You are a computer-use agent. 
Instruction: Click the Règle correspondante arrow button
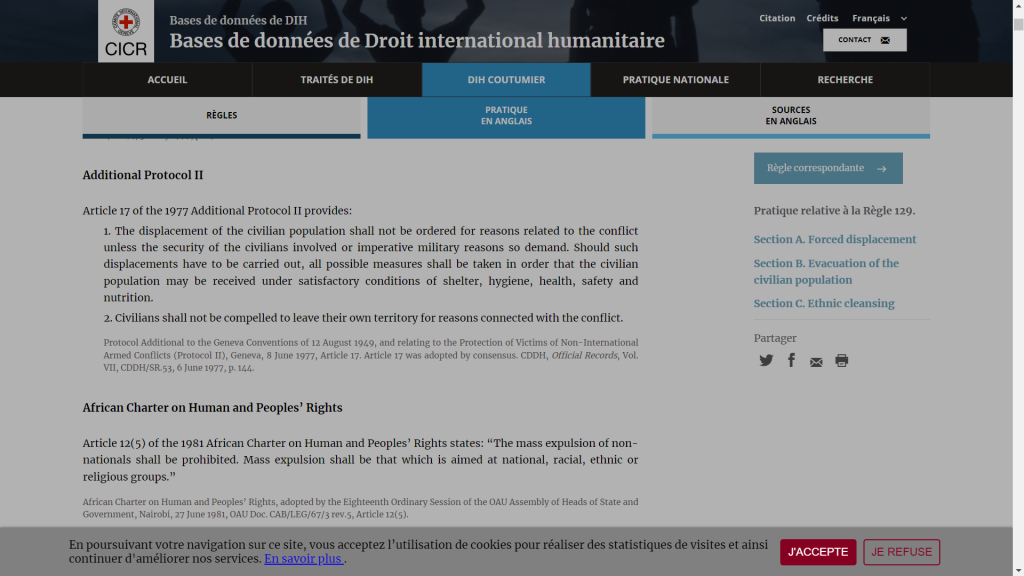[827, 168]
